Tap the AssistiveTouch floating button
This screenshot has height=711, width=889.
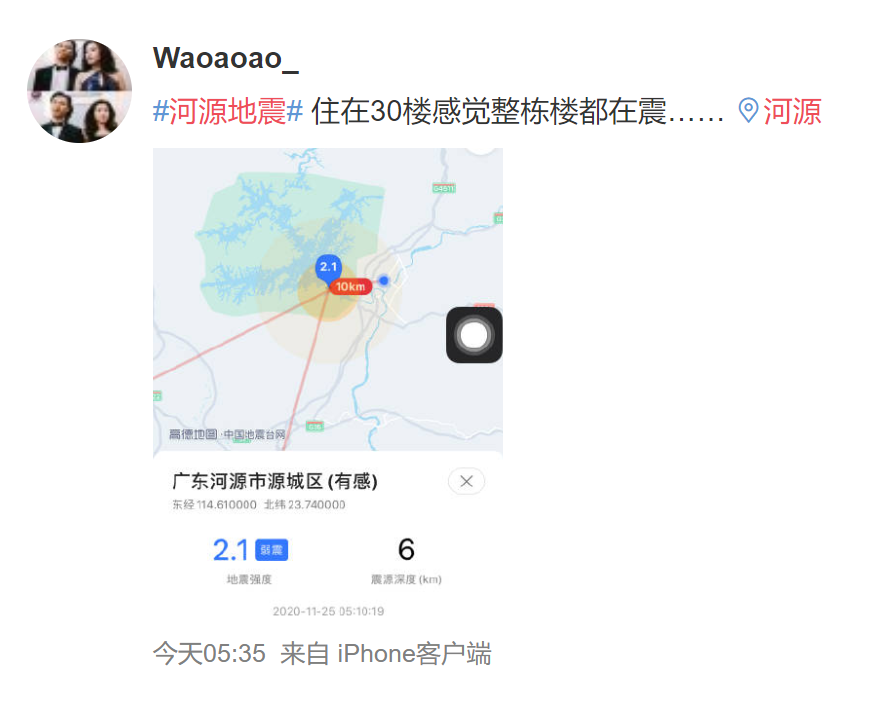(474, 335)
